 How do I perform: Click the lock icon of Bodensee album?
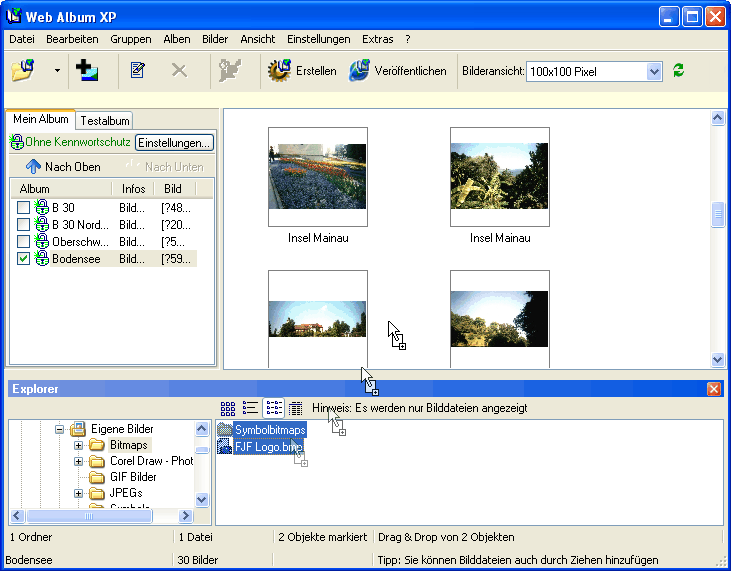pos(42,258)
